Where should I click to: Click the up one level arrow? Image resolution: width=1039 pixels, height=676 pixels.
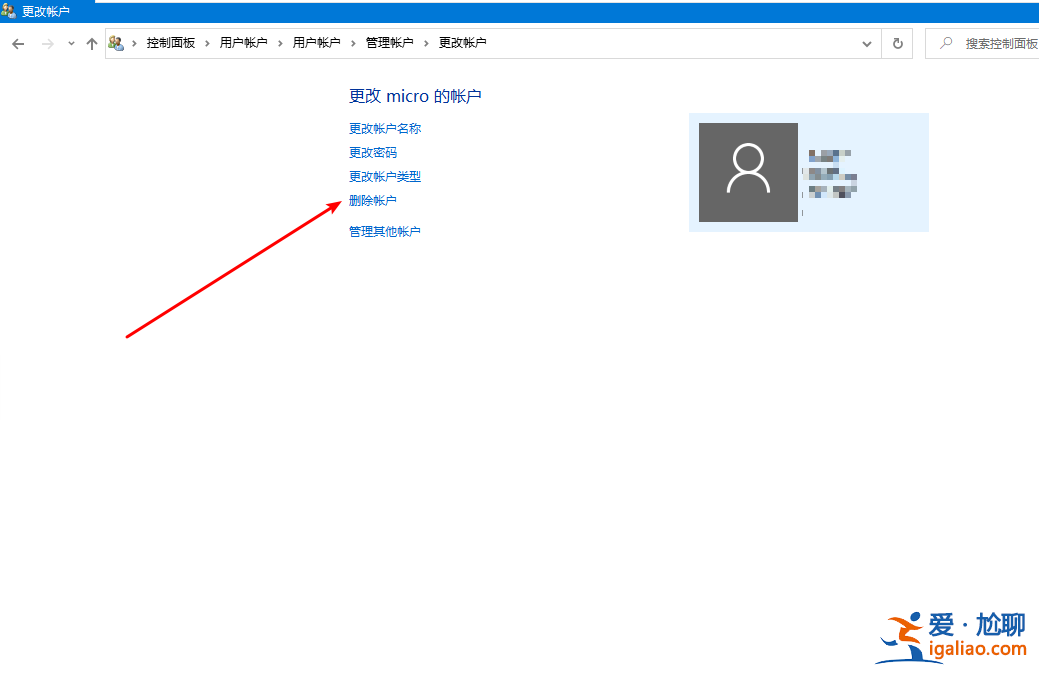click(x=91, y=43)
